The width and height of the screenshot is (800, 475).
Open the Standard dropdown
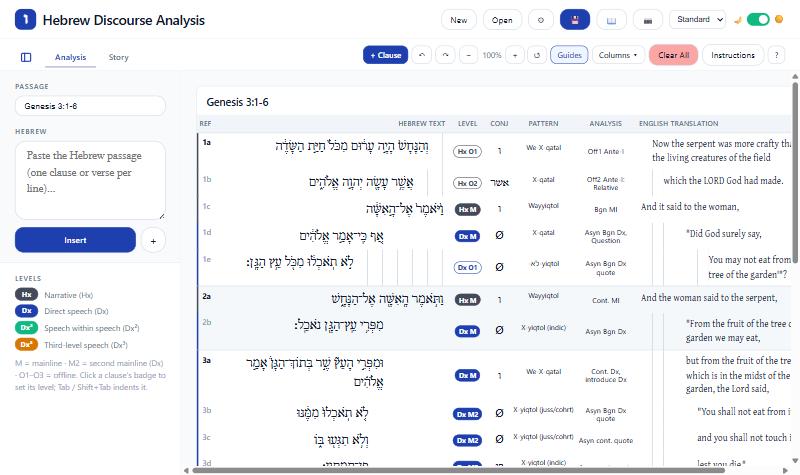pos(698,19)
